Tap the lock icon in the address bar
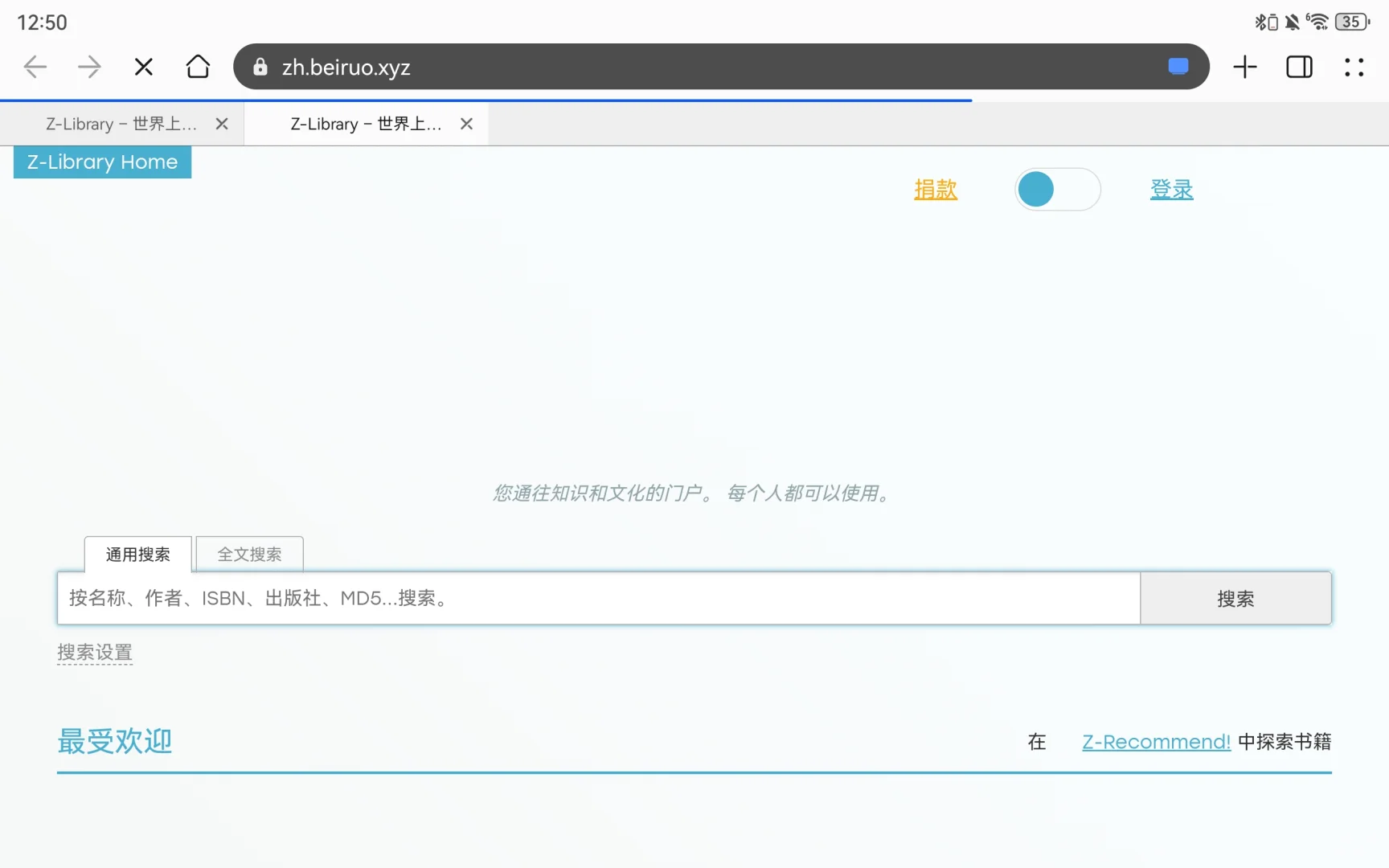The height and width of the screenshot is (868, 1389). 260,67
